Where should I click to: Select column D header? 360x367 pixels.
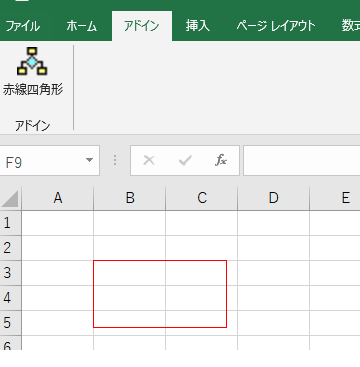tap(274, 198)
